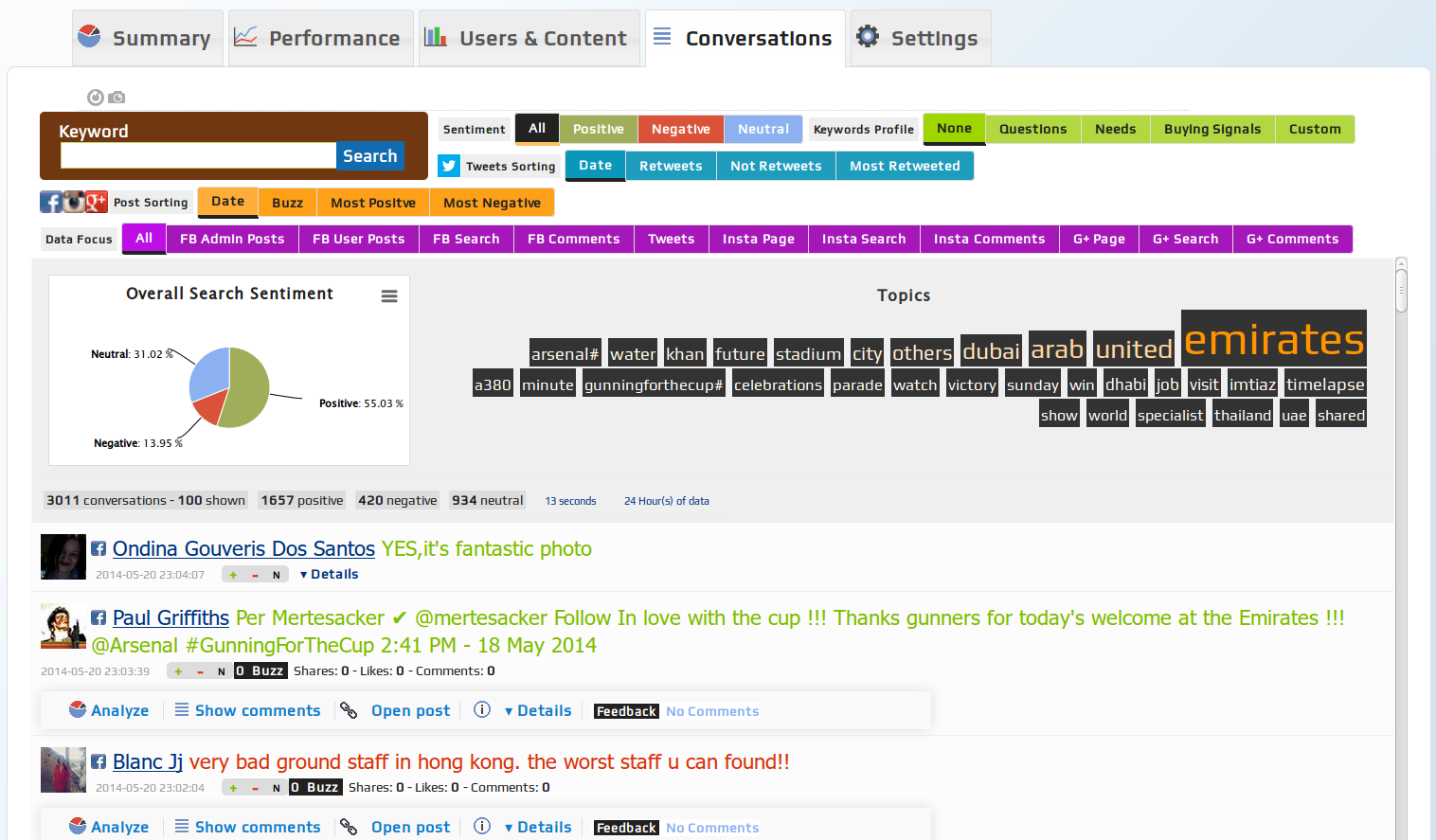The image size is (1436, 840).
Task: Click the Facebook icon beside Post Sorting
Action: [x=51, y=202]
